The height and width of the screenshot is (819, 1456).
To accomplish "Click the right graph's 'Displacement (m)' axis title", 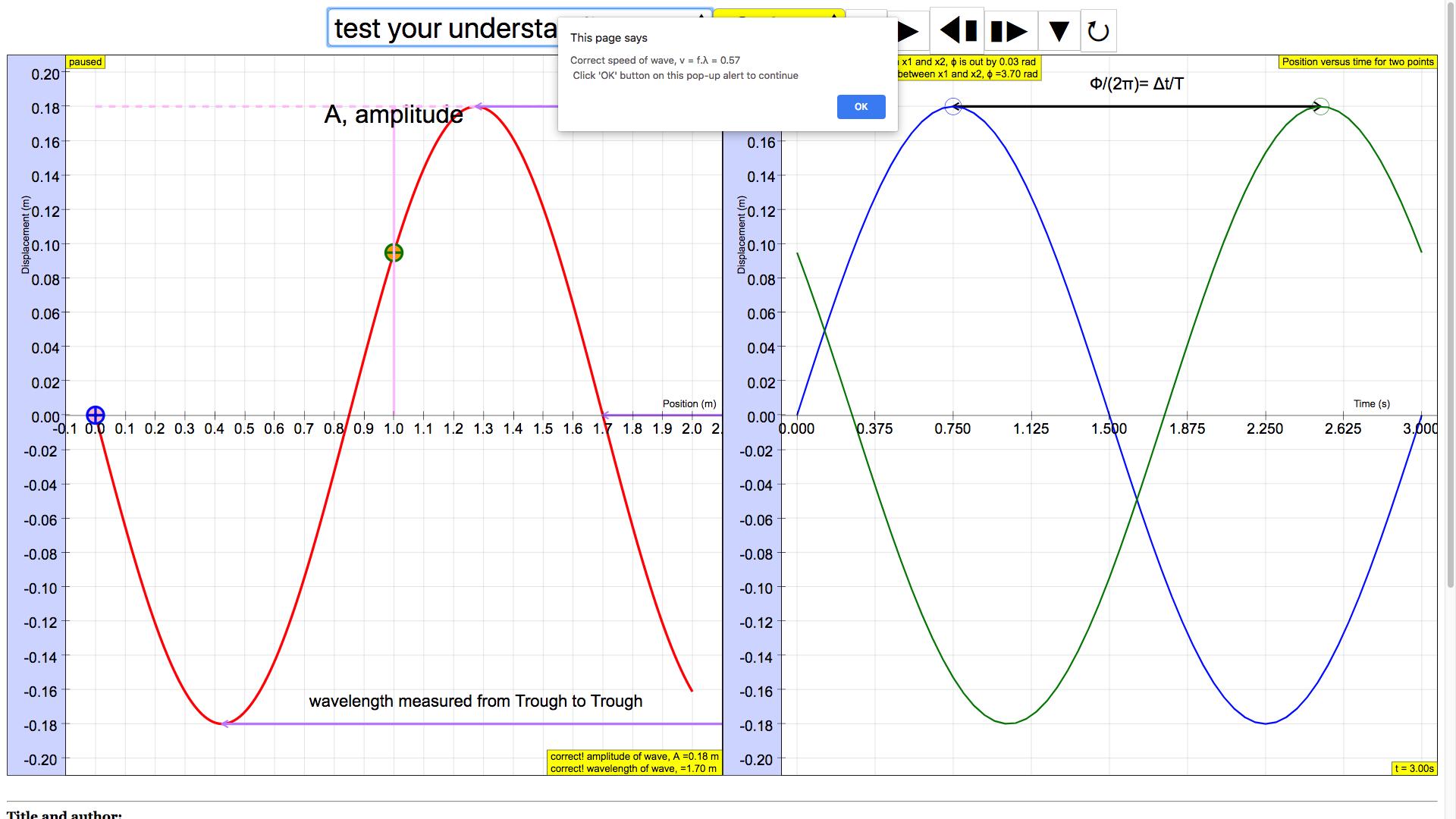I will [x=742, y=234].
